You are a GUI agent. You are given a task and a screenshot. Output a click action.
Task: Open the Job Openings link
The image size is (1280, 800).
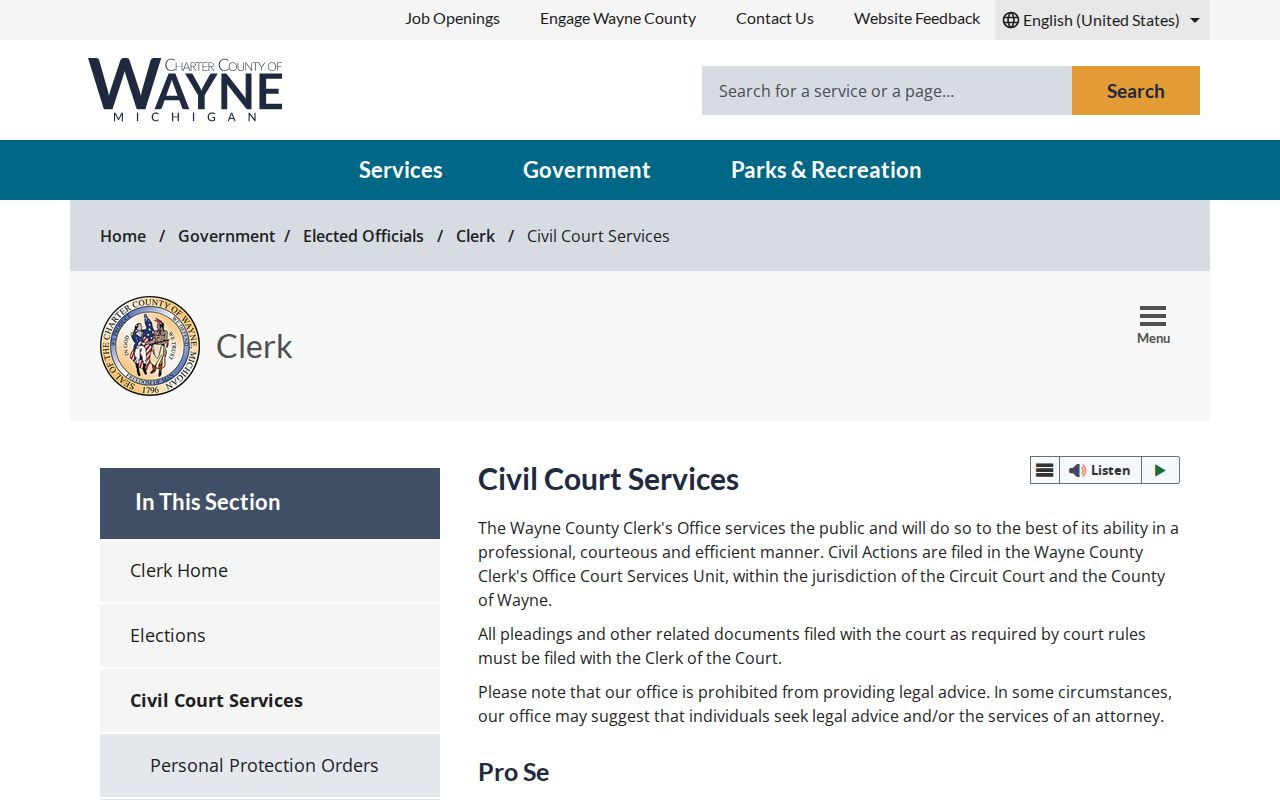pyautogui.click(x=452, y=18)
